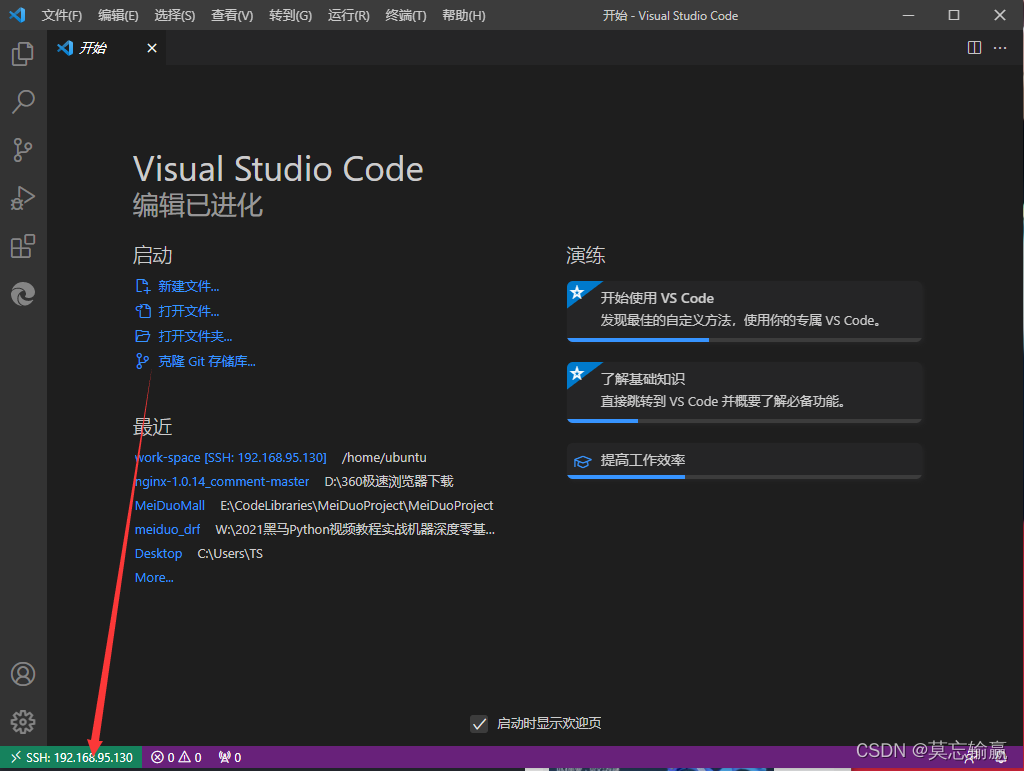Image resolution: width=1024 pixels, height=771 pixels.
Task: Open recent meiduo_drf project
Action: (167, 529)
